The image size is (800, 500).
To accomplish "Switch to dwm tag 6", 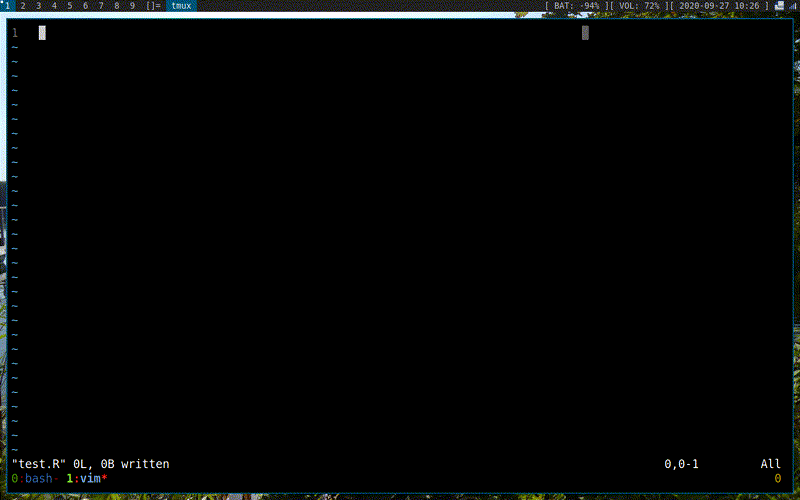I will (x=85, y=6).
